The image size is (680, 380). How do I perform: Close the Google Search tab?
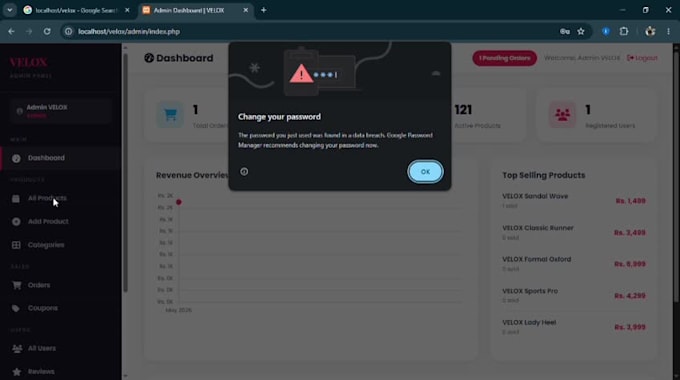127,10
